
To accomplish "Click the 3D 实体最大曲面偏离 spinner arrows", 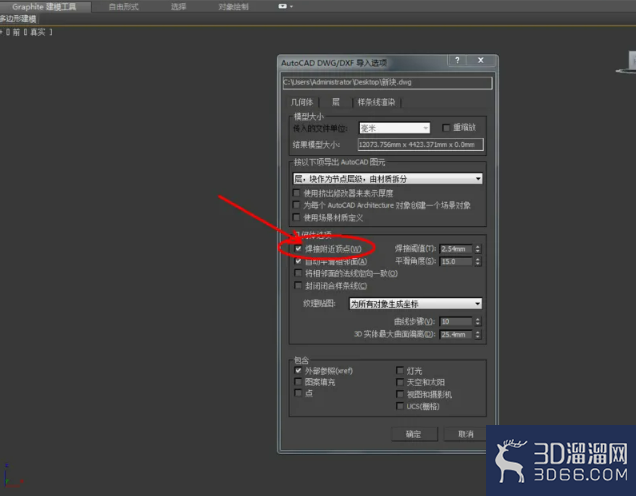I will point(478,335).
